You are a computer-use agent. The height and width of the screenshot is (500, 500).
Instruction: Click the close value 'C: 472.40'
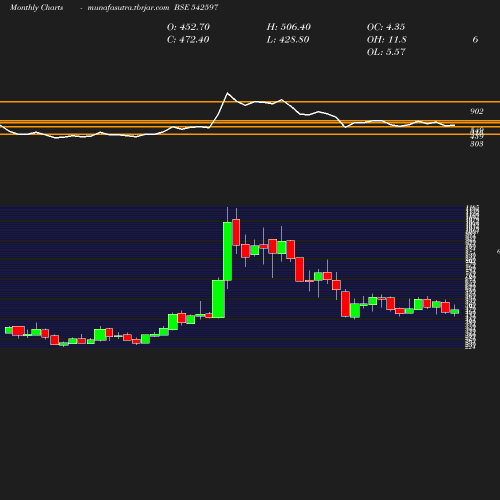click(188, 39)
